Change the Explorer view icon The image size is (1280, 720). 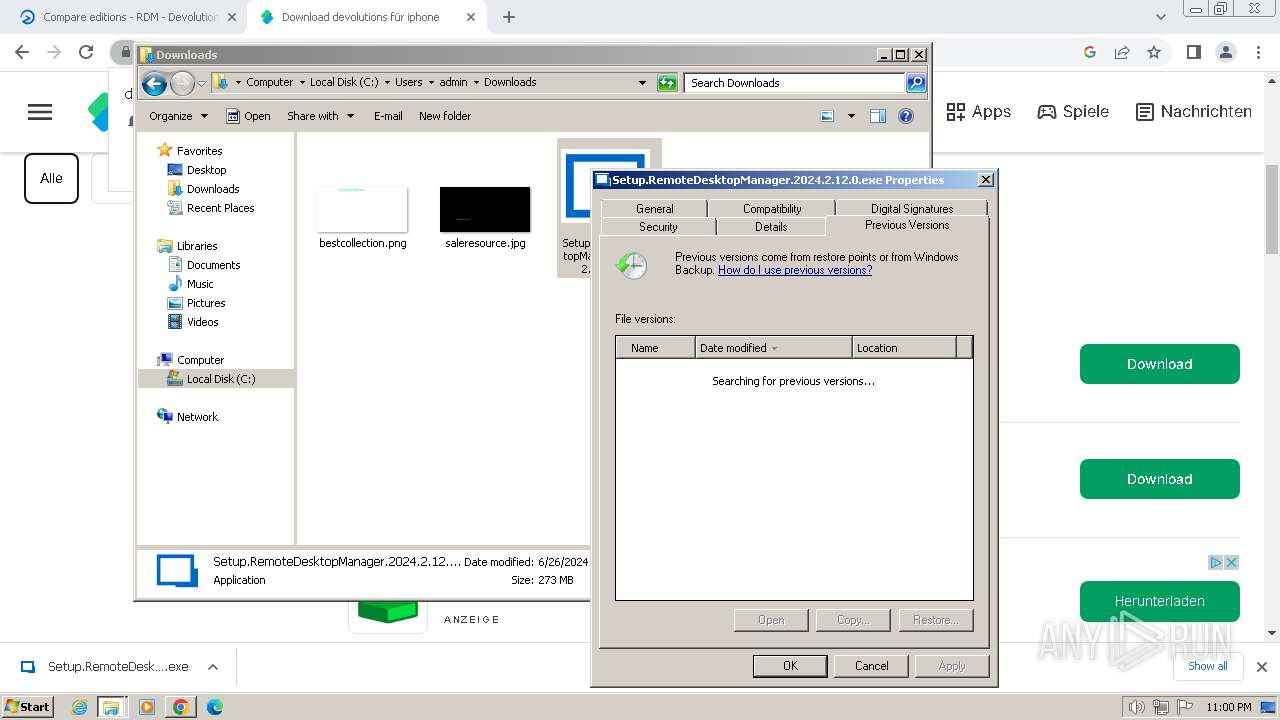(x=827, y=116)
